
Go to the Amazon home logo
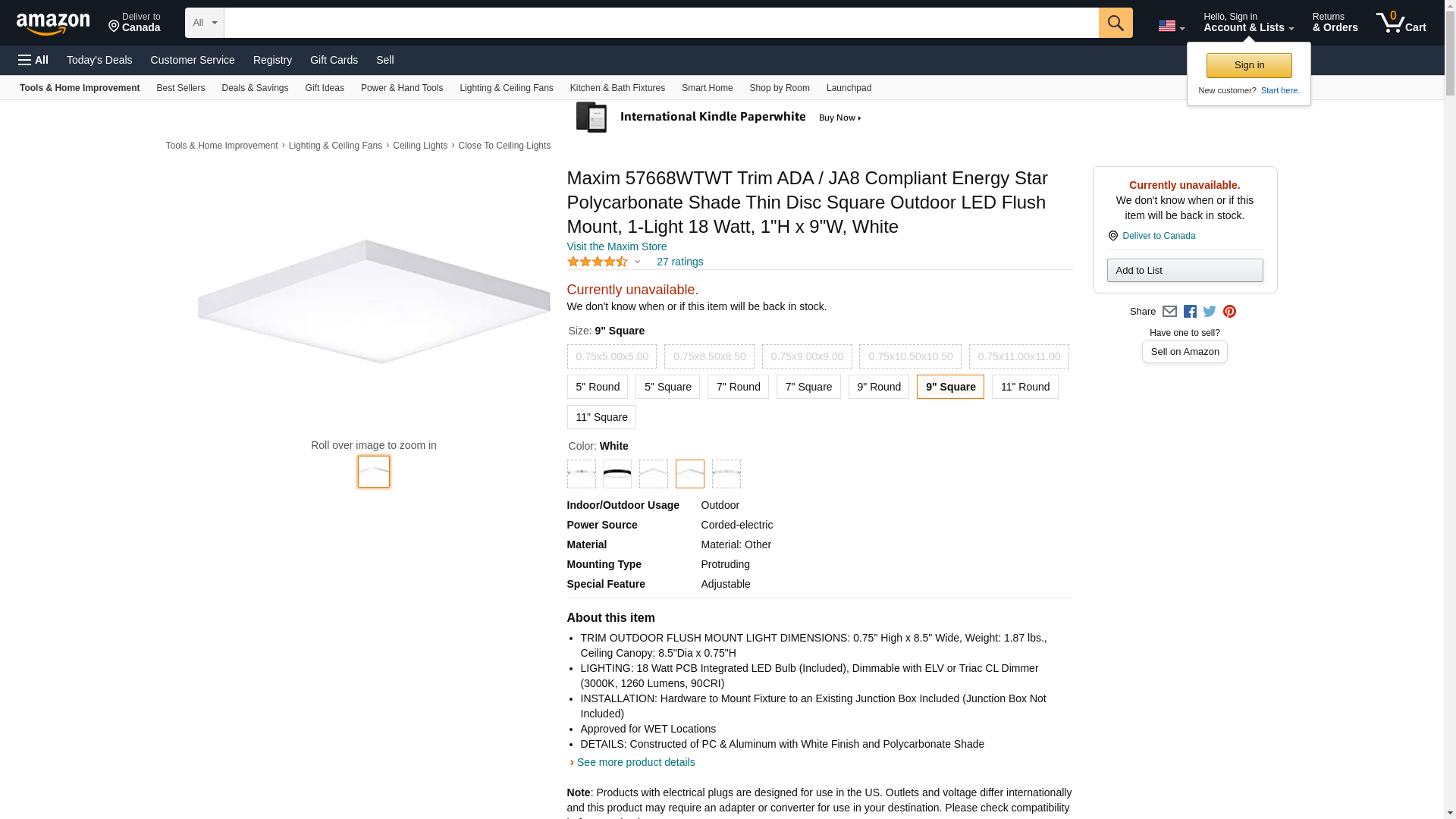pos(53,24)
